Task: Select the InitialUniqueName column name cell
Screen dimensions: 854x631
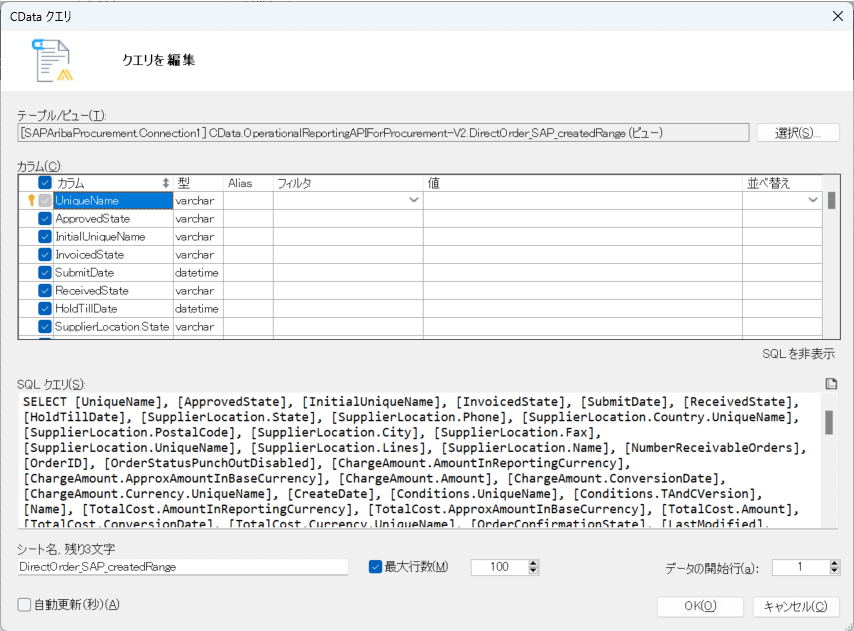Action: click(113, 237)
